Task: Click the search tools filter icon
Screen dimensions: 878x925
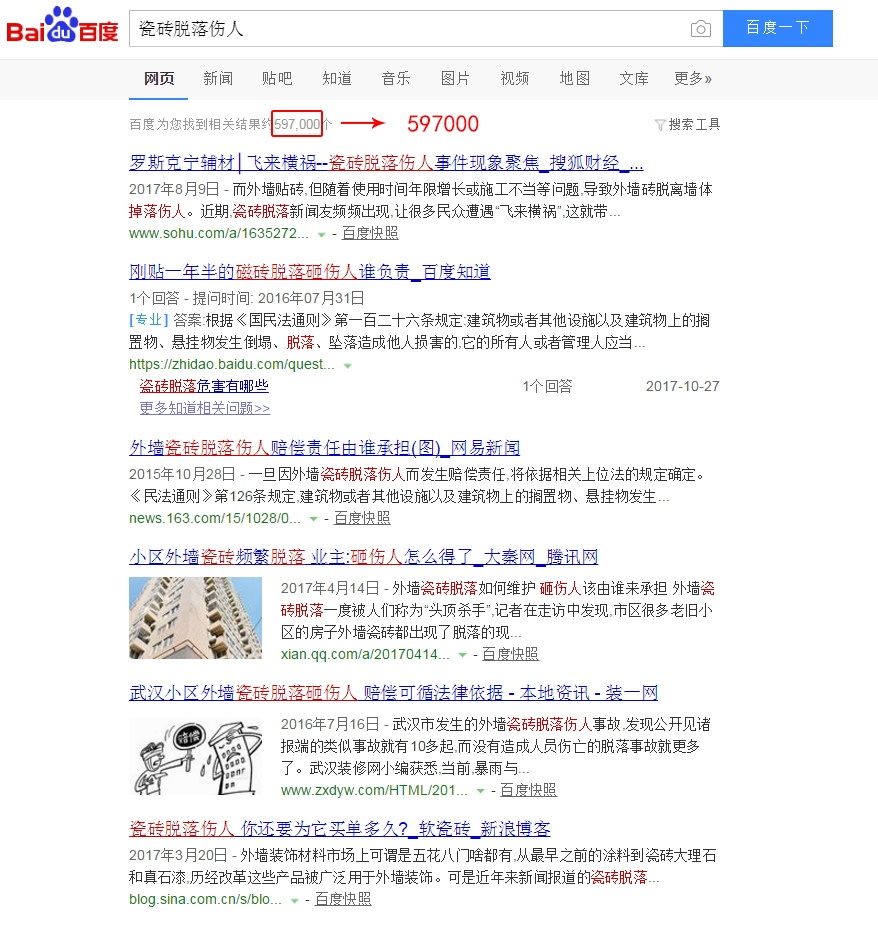Action: (660, 125)
